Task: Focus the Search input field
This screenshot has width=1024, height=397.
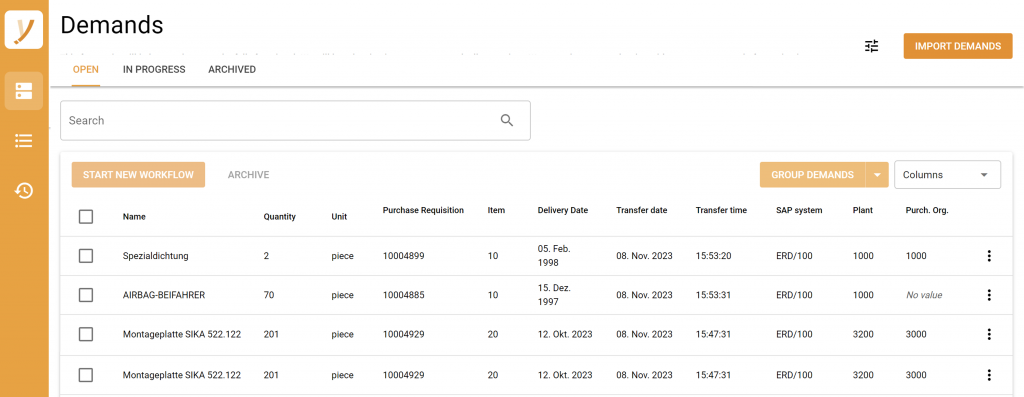Action: click(295, 120)
